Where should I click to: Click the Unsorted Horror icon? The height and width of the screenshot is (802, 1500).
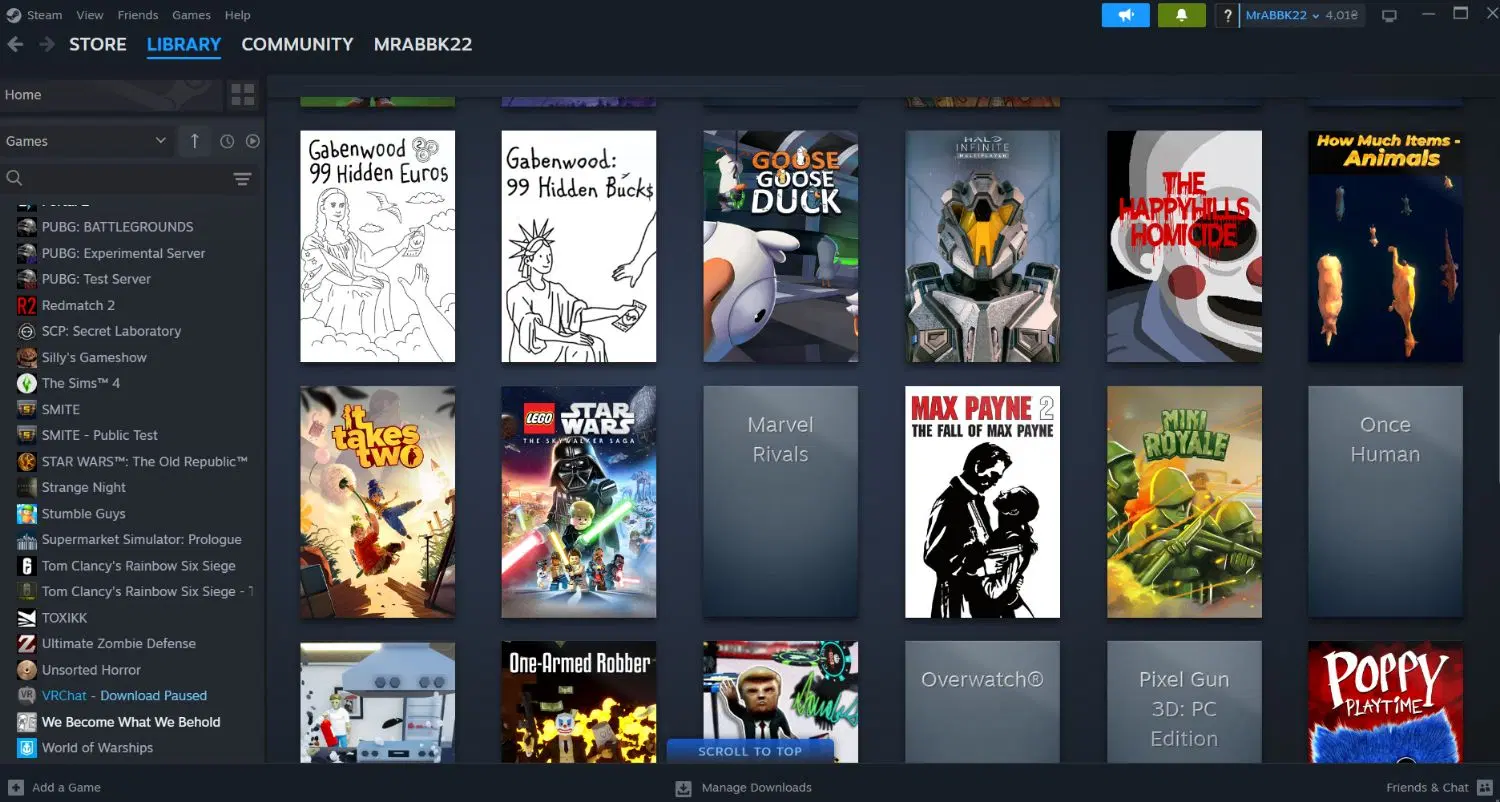click(27, 669)
